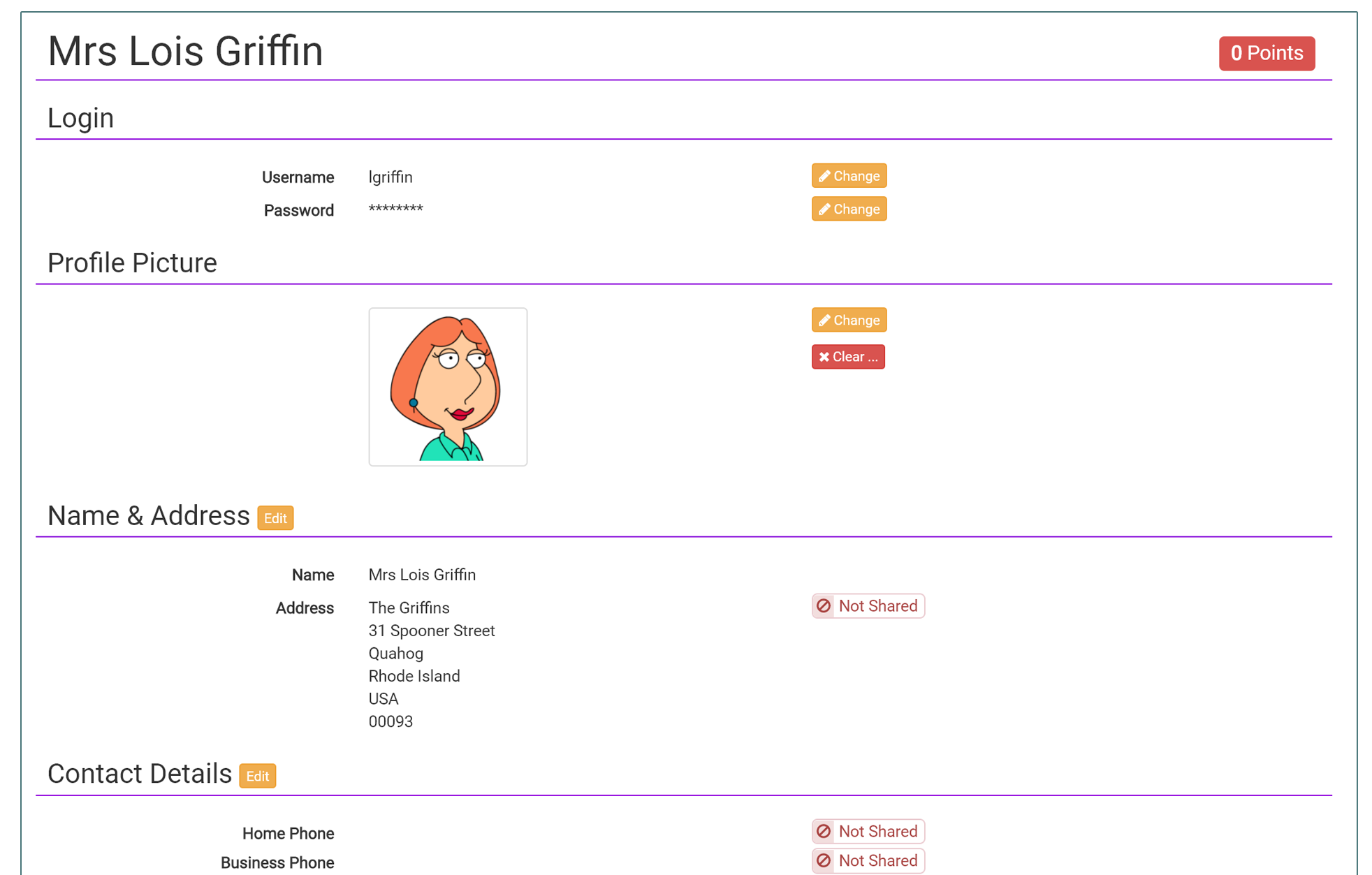Toggle Business Phone Not Shared status

868,860
